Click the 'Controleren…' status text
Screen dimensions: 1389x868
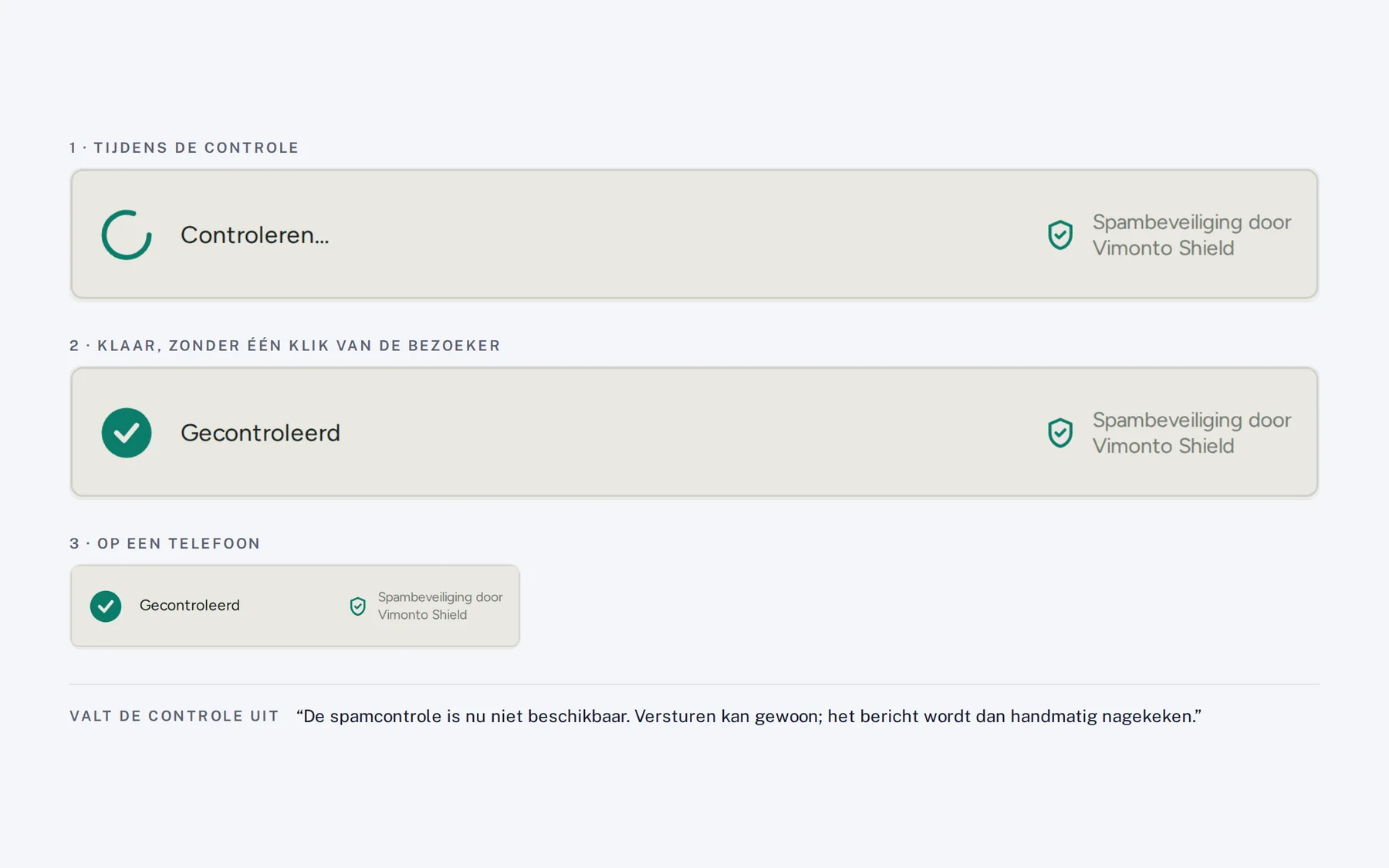[255, 235]
